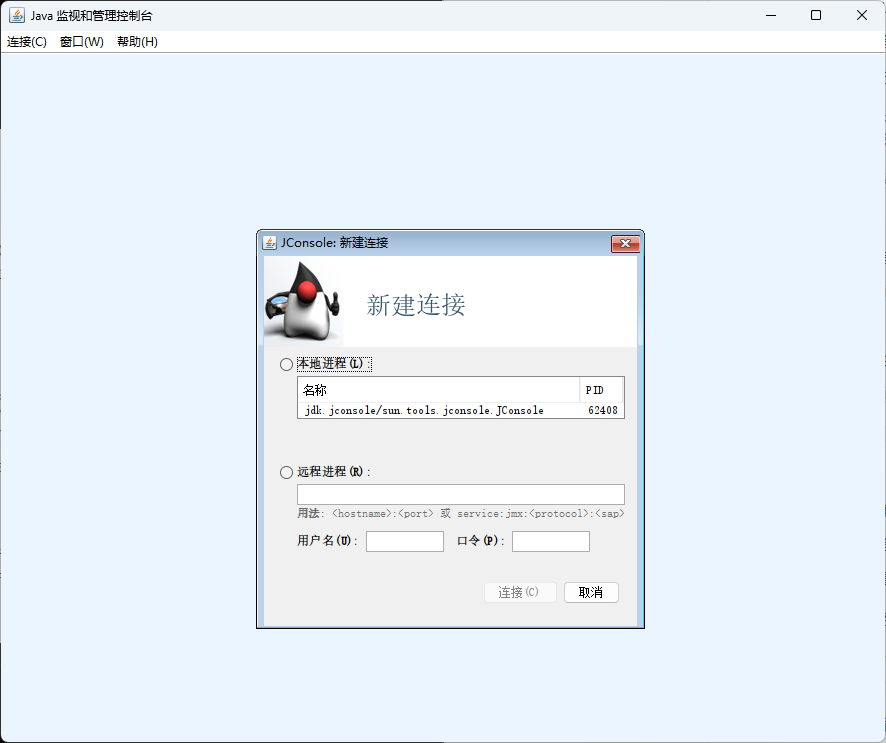Click the Java icon in main title bar

point(17,15)
